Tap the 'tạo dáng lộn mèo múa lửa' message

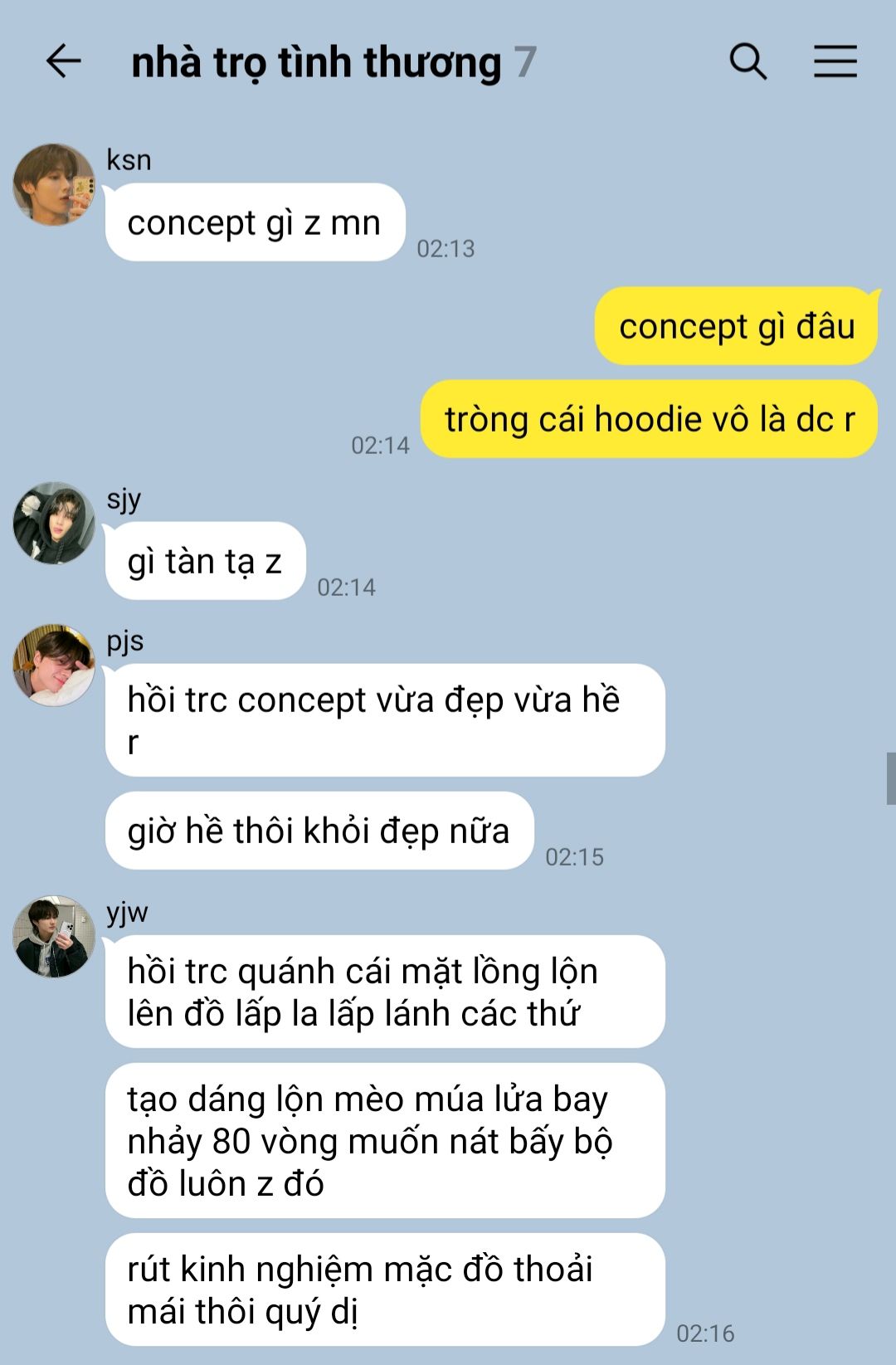coord(385,1141)
